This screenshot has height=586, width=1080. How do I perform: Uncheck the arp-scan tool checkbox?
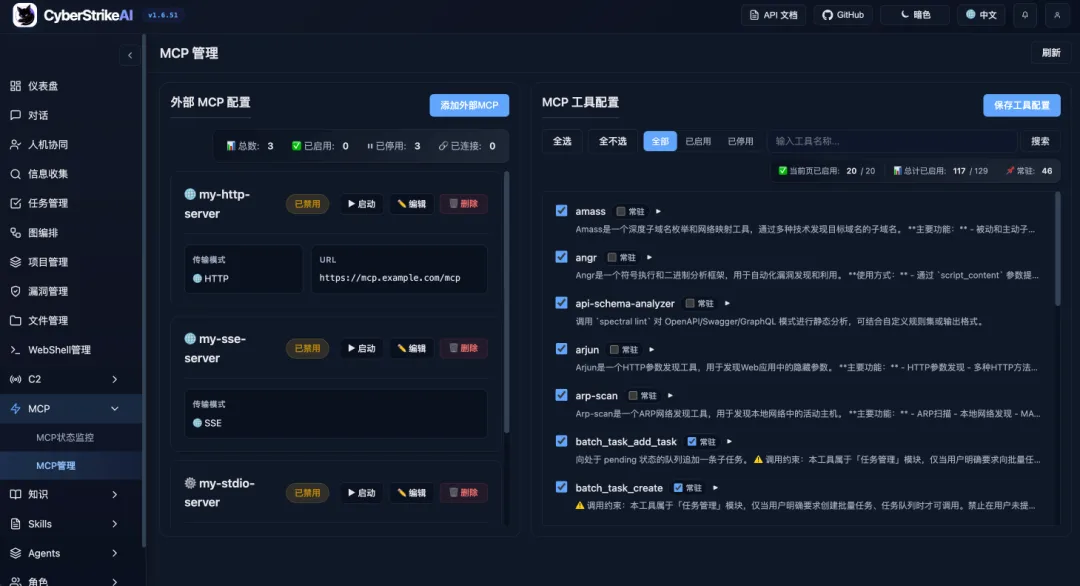[561, 395]
